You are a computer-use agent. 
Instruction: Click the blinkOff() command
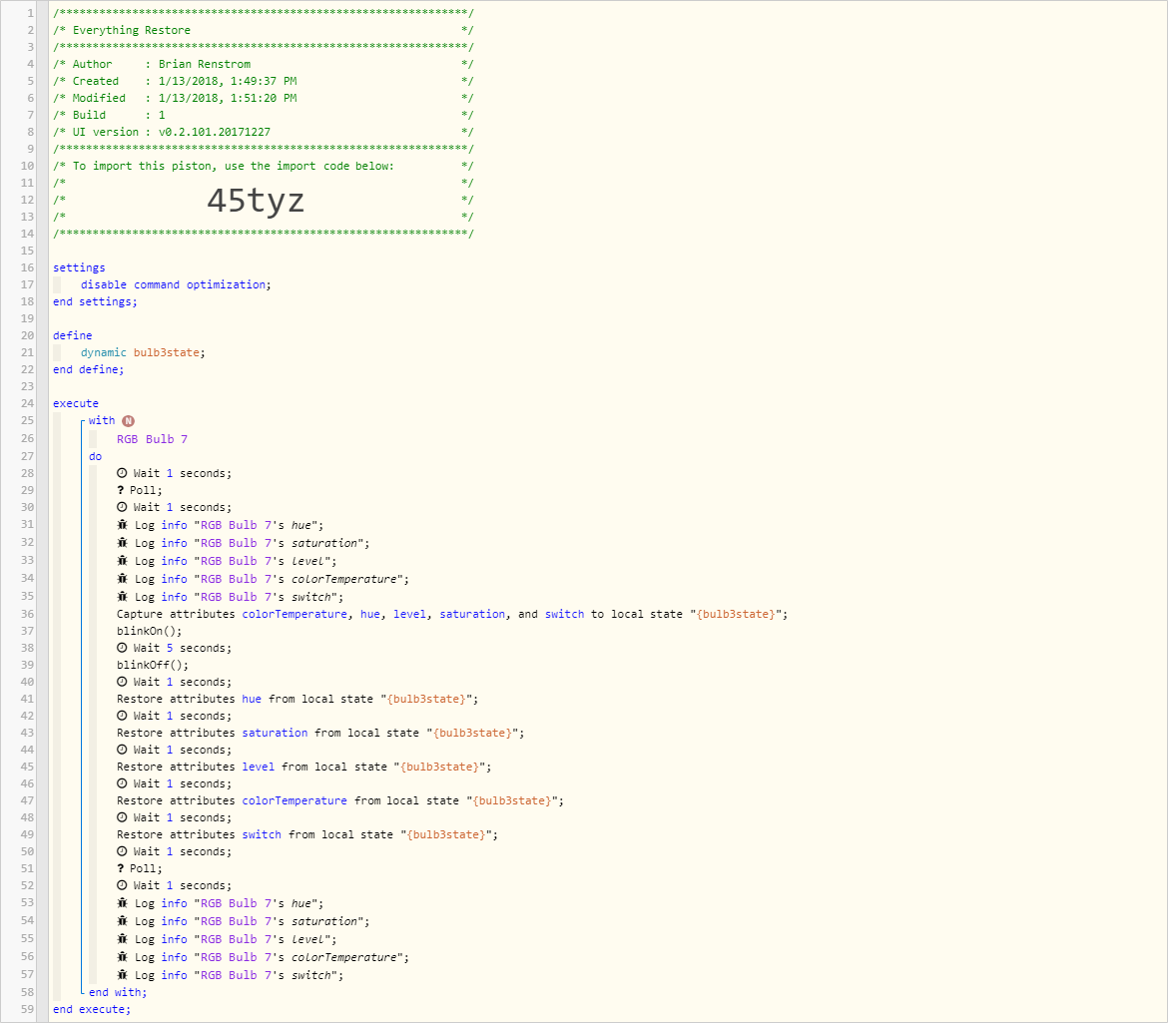click(153, 665)
